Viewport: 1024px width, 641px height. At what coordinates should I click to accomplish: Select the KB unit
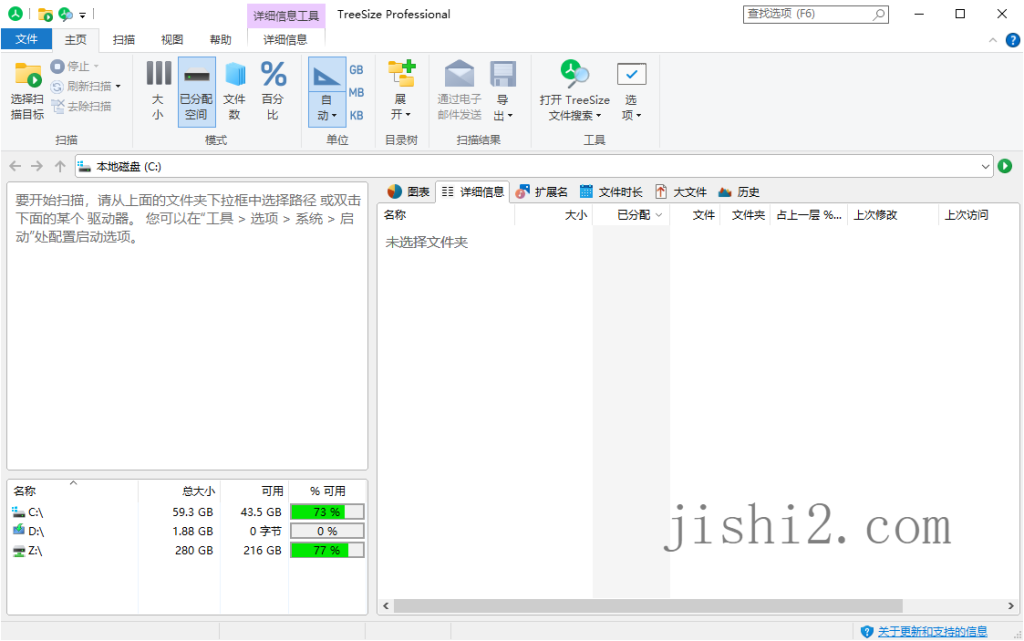(x=356, y=116)
